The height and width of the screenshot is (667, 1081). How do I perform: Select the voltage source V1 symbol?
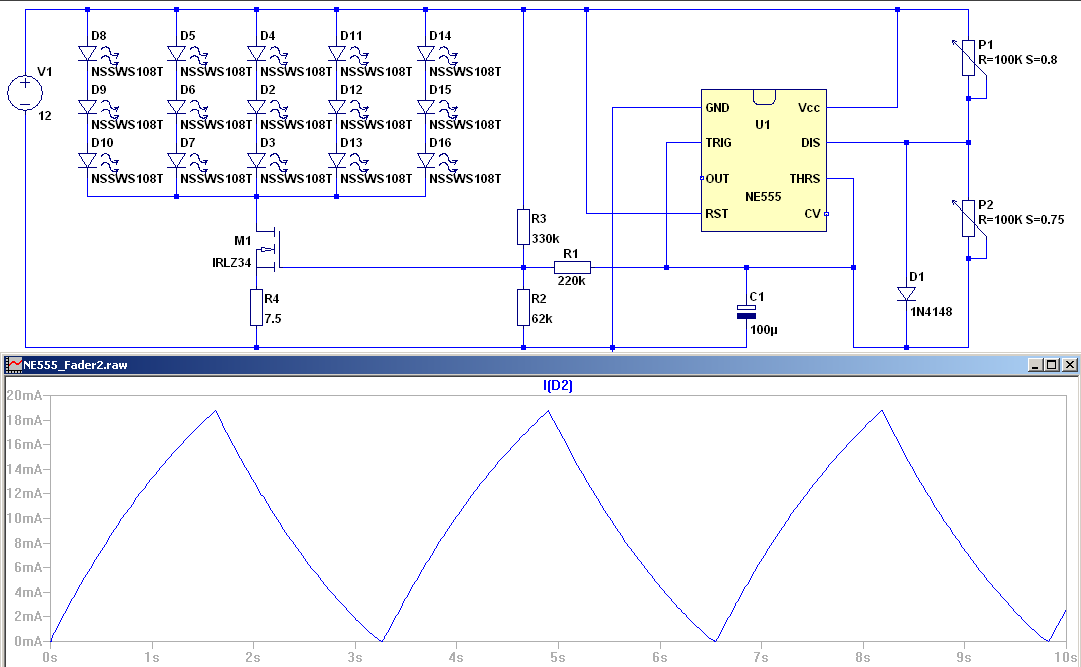point(27,91)
